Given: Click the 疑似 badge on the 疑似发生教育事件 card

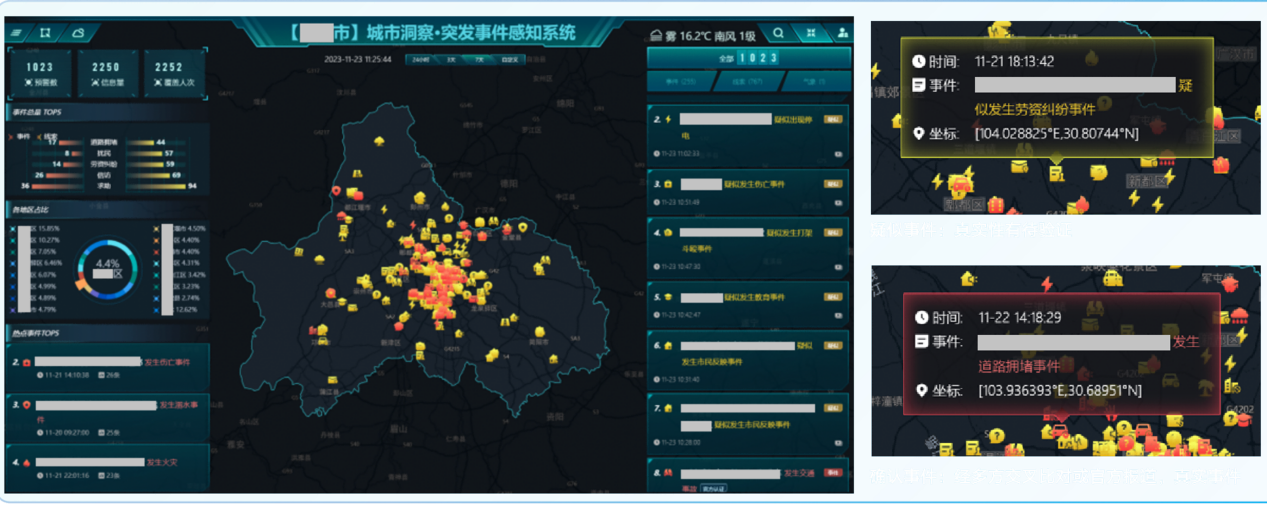Looking at the screenshot, I should 832,297.
